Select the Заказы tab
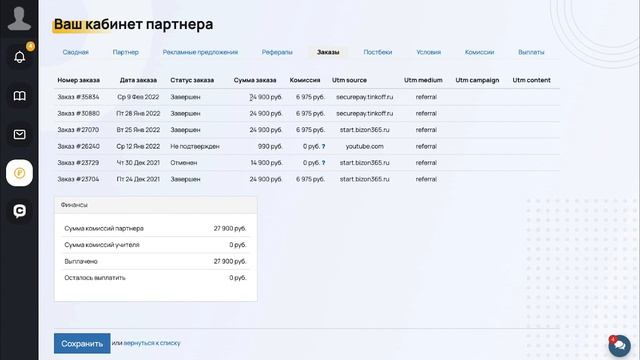 pos(328,52)
